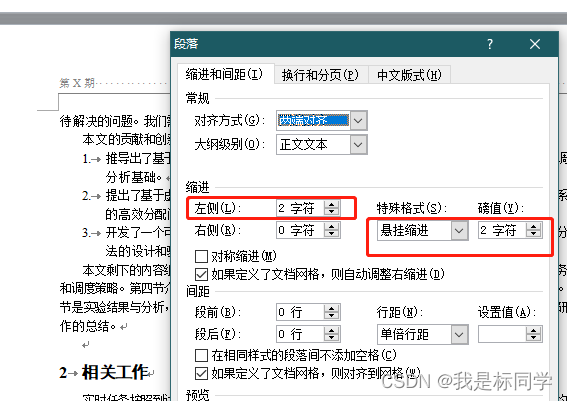Toggle 则对齐到网格 checkbox
This screenshot has width=567, height=401.
[201, 374]
